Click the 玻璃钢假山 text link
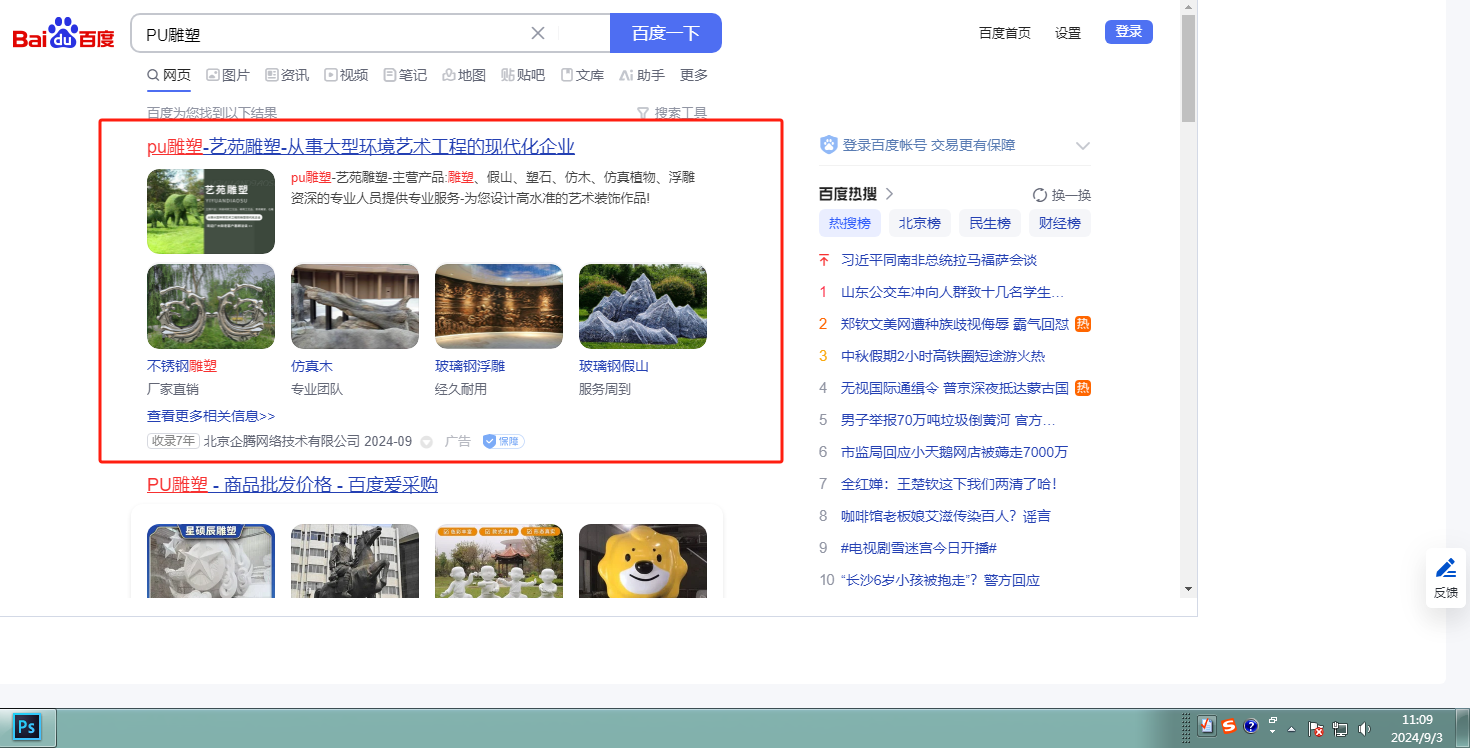Image resolution: width=1470 pixels, height=748 pixels. [x=614, y=366]
